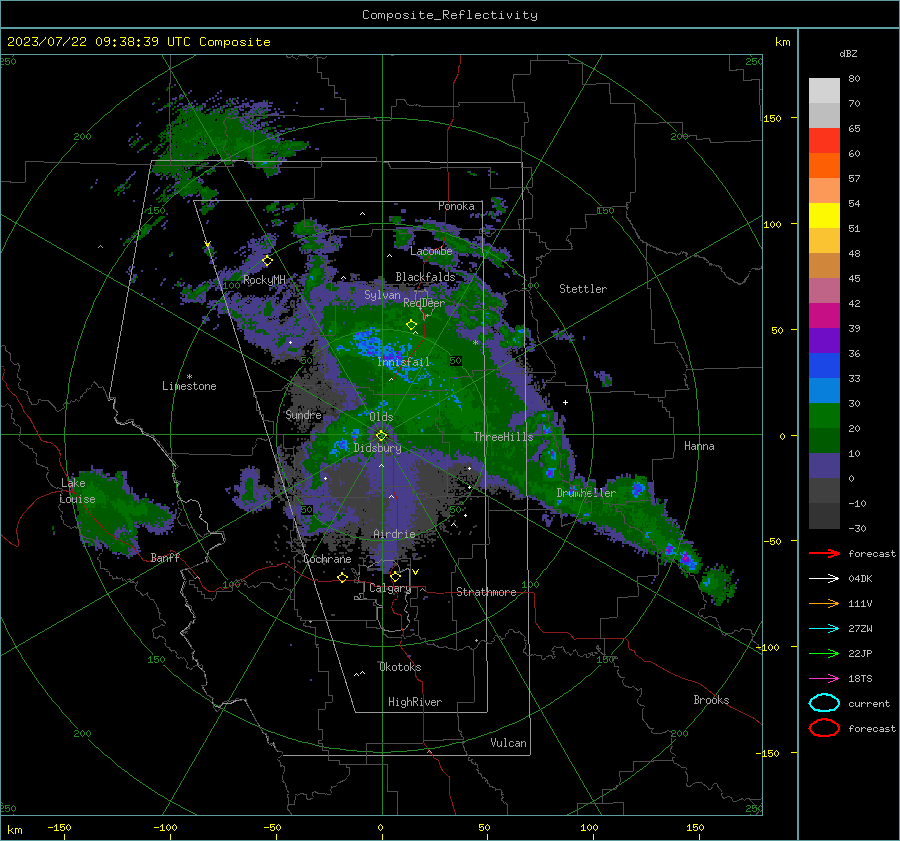Screen dimensions: 900x841
Task: Click the cyan current oval icon
Action: click(x=824, y=703)
